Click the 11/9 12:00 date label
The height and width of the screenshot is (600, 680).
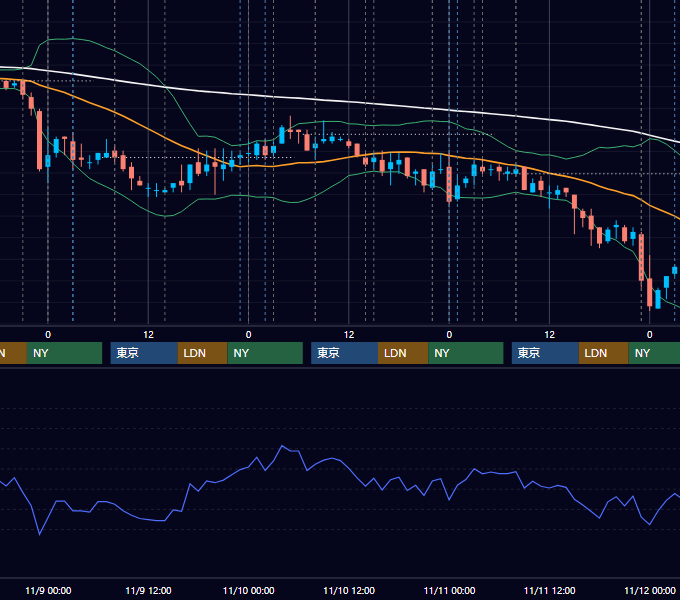pos(148,590)
